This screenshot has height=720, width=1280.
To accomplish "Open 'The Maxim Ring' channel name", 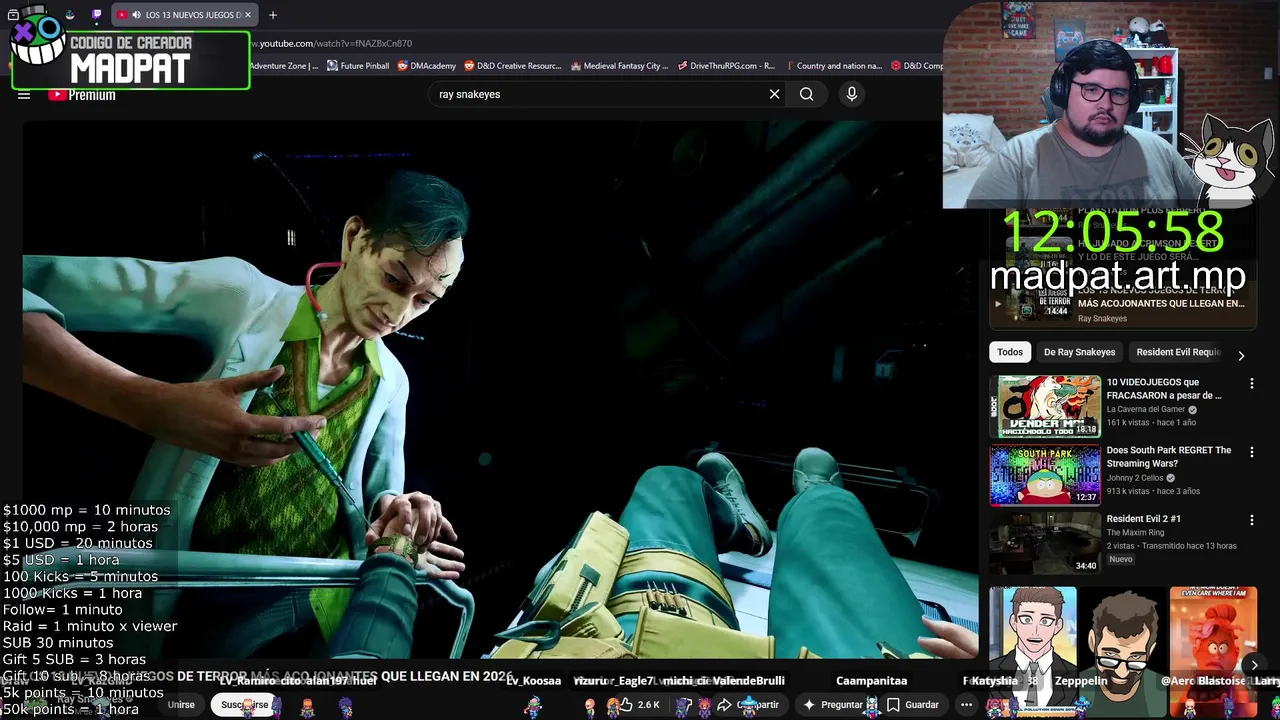I will click(1135, 532).
